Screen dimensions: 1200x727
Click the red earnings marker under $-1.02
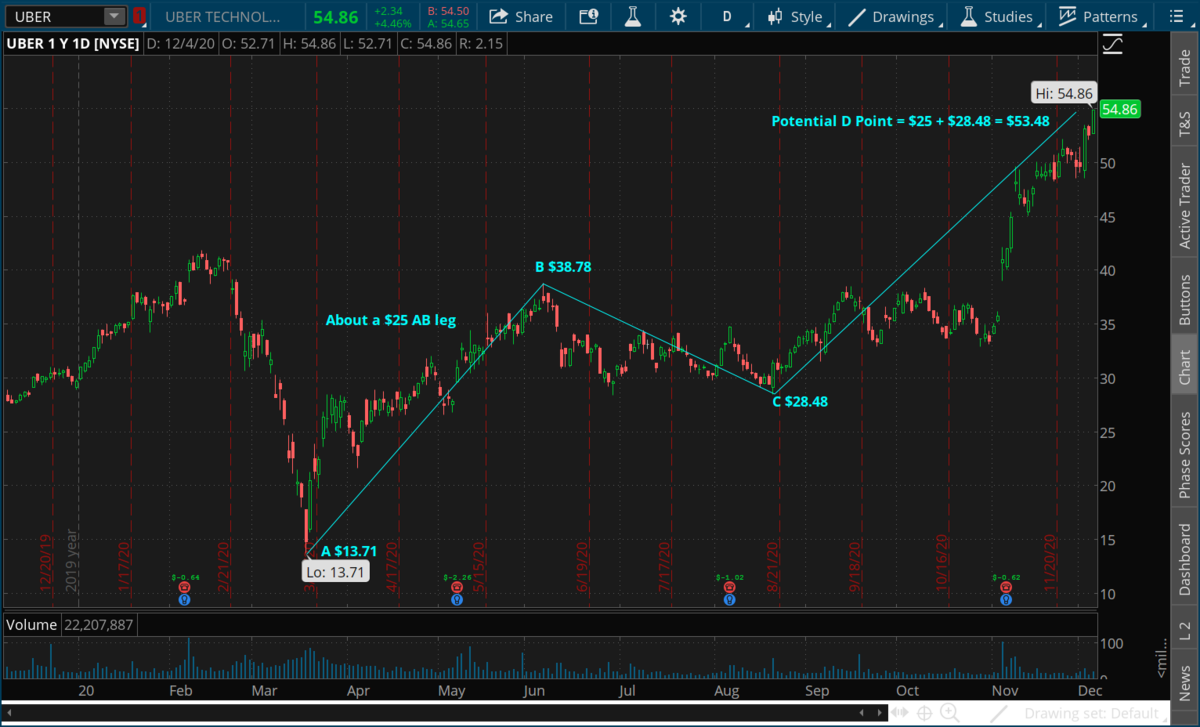coord(728,588)
